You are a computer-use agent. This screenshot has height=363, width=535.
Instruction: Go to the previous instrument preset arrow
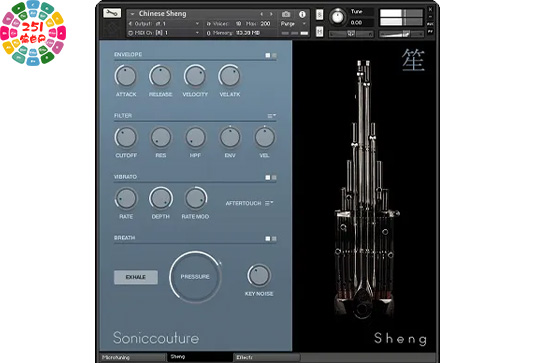point(262,14)
